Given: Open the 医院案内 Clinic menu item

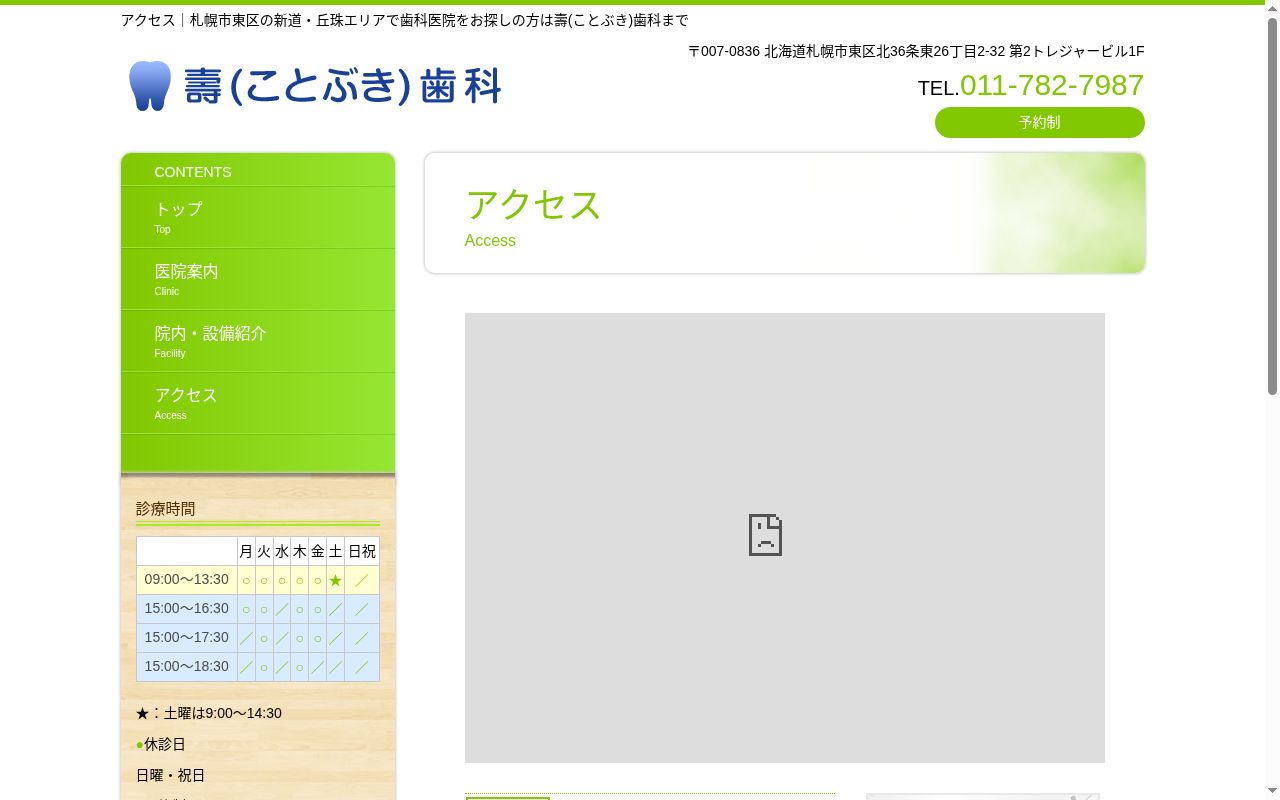Looking at the screenshot, I should (258, 279).
